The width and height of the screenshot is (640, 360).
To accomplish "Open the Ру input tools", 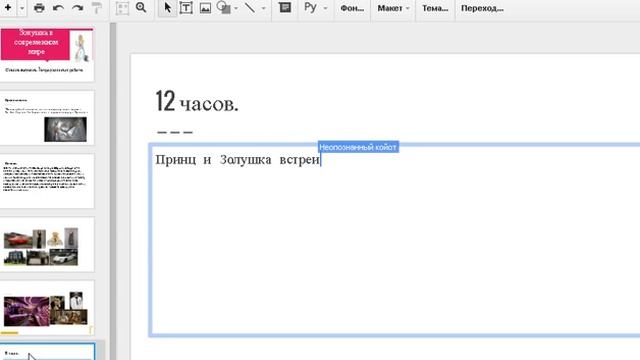I will coord(310,8).
